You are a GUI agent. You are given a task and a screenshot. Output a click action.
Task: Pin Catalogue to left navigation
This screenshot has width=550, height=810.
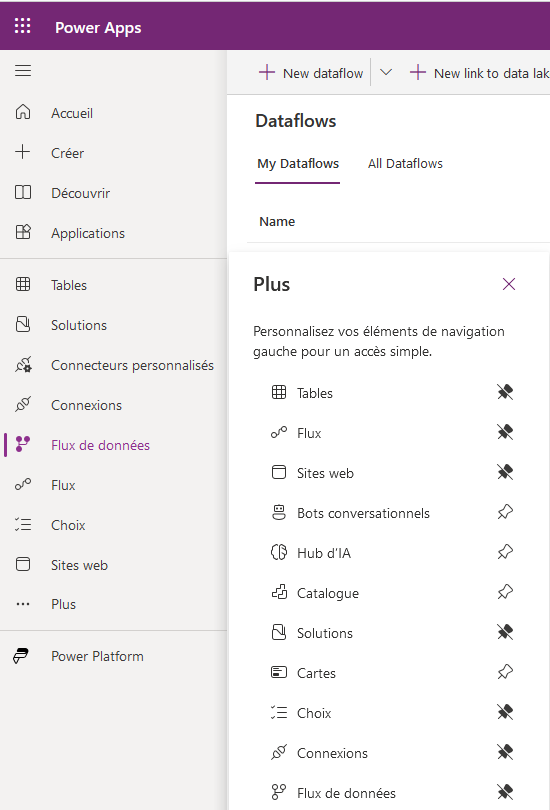pyautogui.click(x=505, y=592)
